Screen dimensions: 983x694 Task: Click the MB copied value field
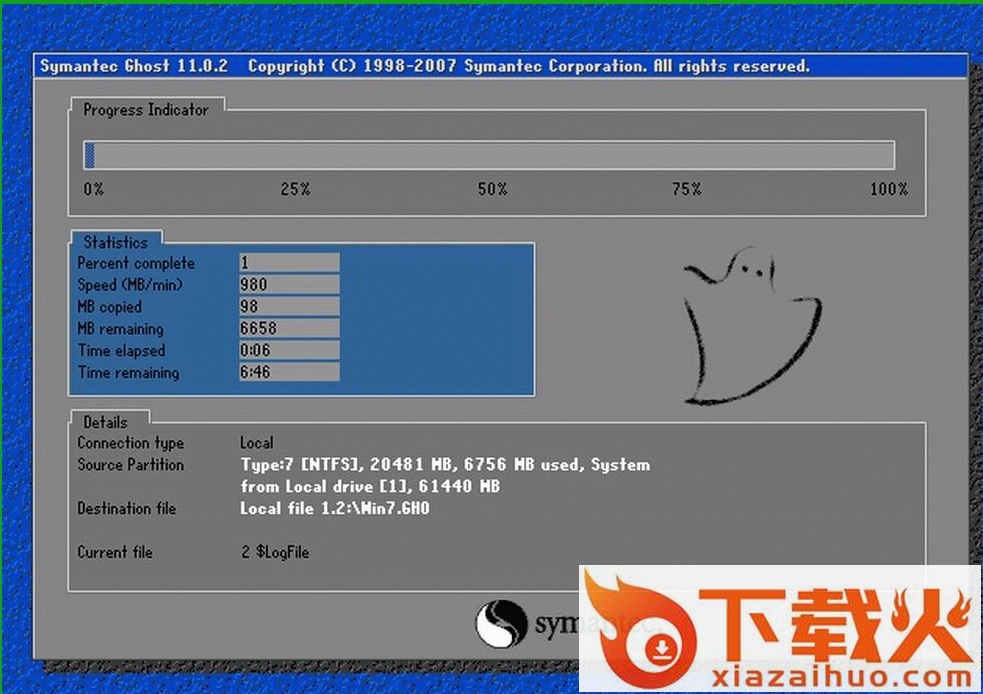click(x=289, y=307)
